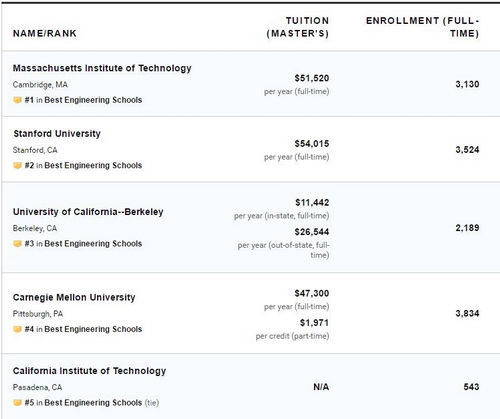The width and height of the screenshot is (500, 419).
Task: Click Stanford's Best Engineering Schools ranking link
Action: (93, 165)
